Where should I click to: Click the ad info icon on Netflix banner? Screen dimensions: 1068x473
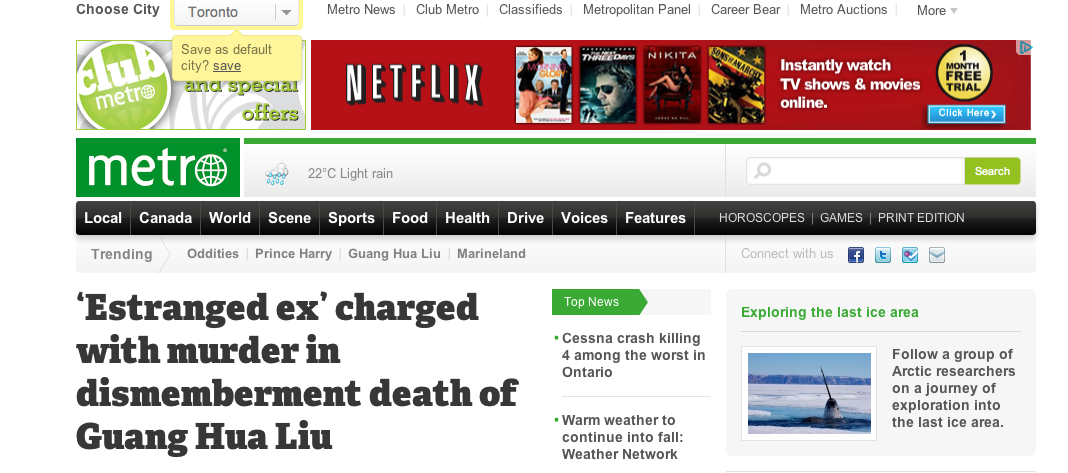point(1024,47)
